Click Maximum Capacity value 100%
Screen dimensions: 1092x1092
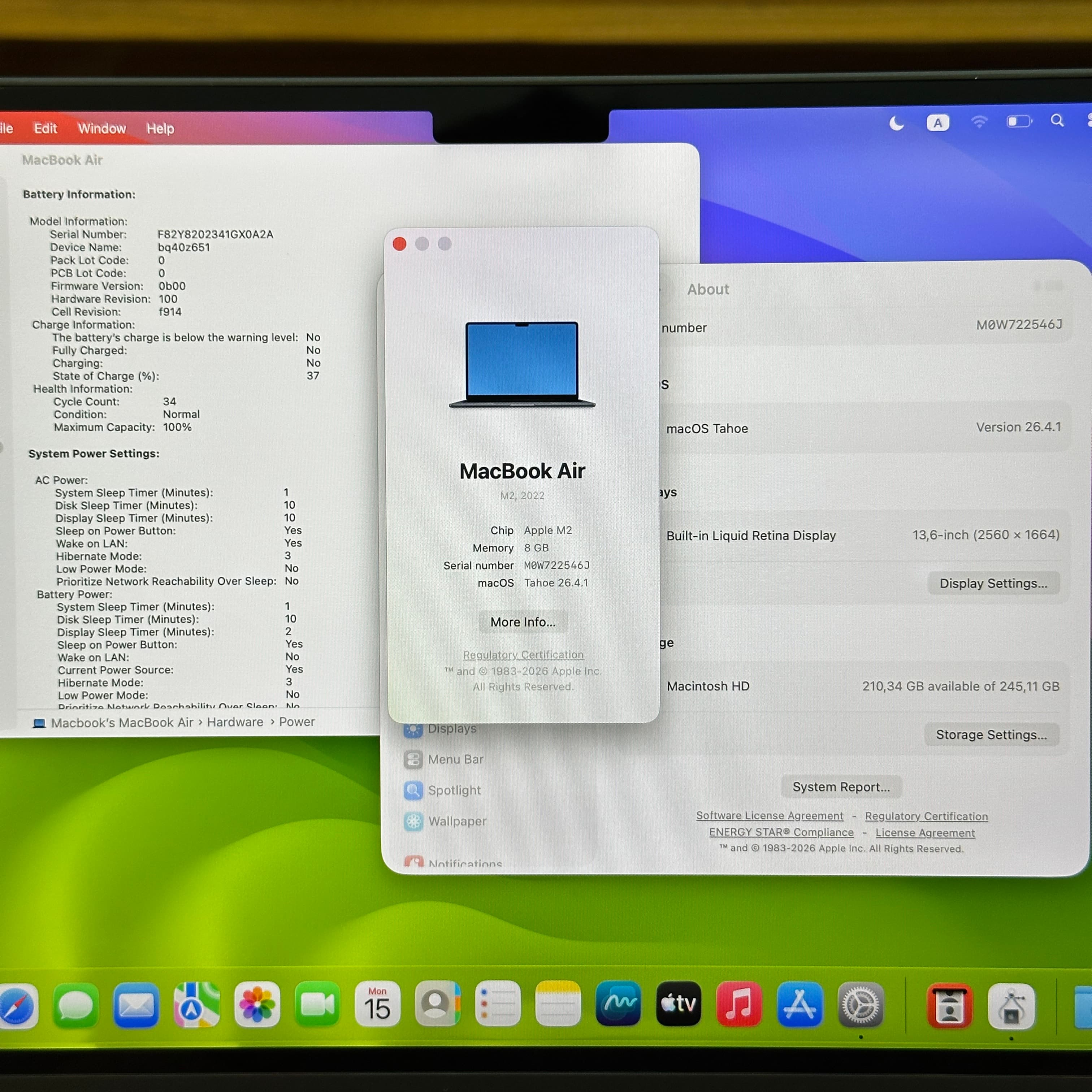[x=177, y=427]
